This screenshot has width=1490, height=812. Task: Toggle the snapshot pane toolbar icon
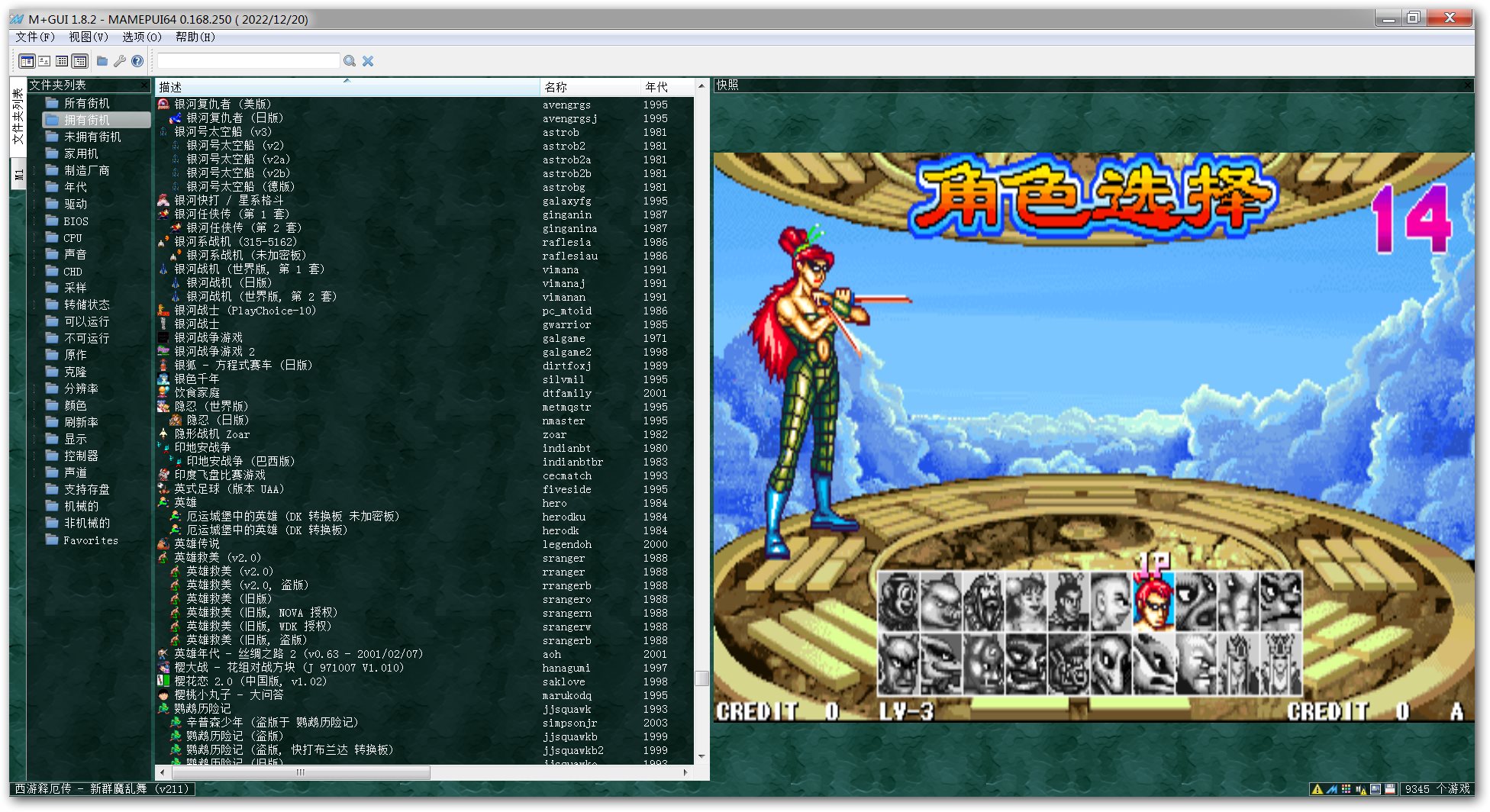click(44, 61)
